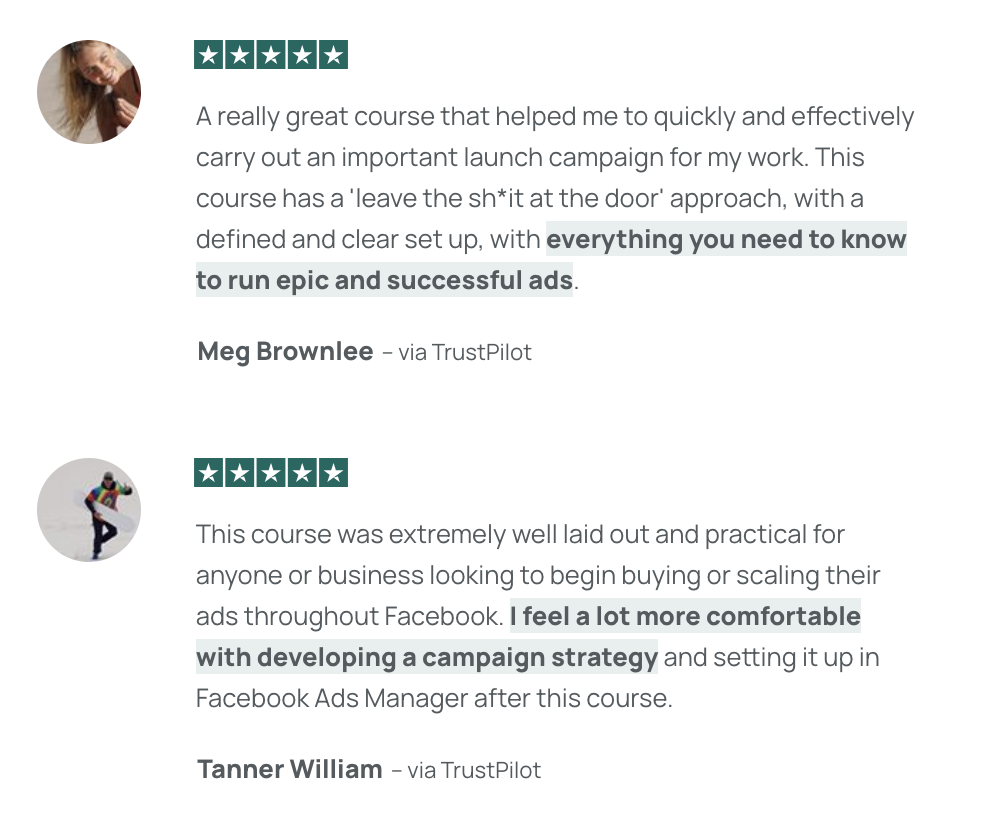Image resolution: width=982 pixels, height=832 pixels.
Task: Click fifth star in Meg Brownlee's rating
Action: tap(333, 55)
